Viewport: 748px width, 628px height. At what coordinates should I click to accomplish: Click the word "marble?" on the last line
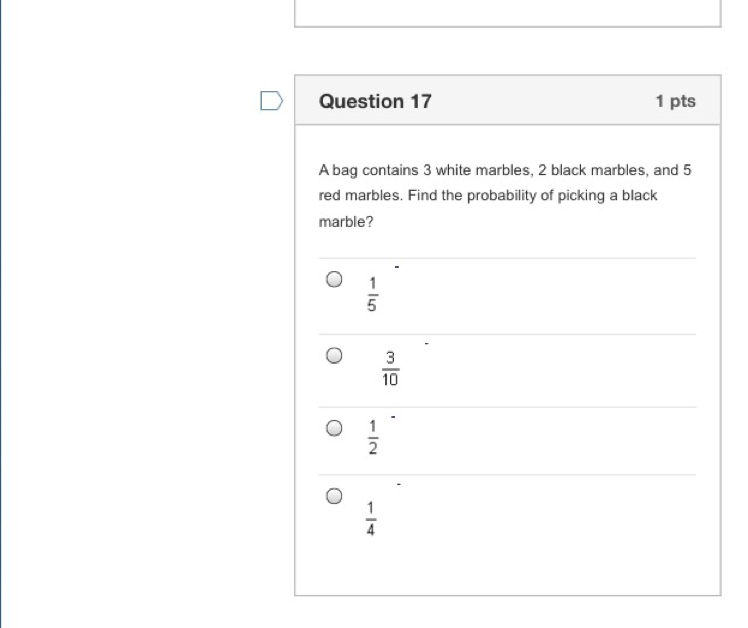[x=346, y=221]
